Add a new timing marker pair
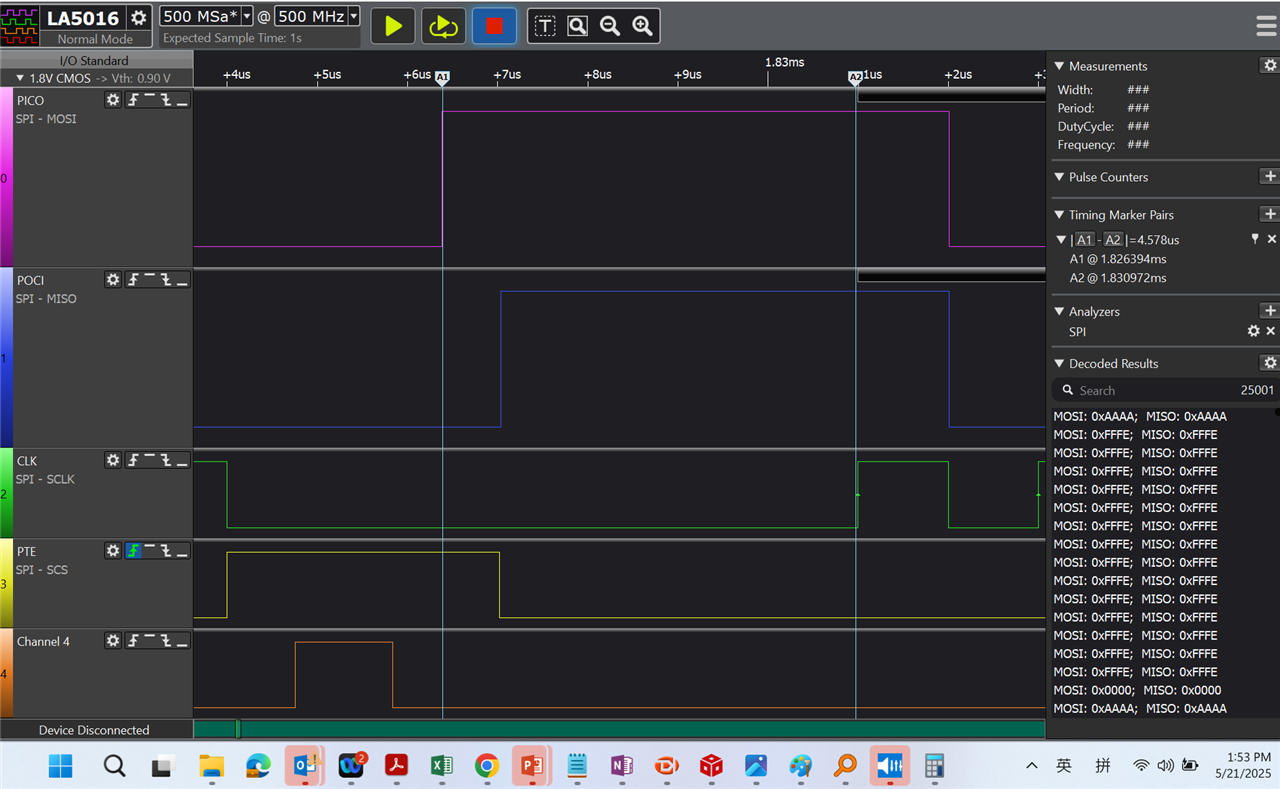 click(1269, 214)
